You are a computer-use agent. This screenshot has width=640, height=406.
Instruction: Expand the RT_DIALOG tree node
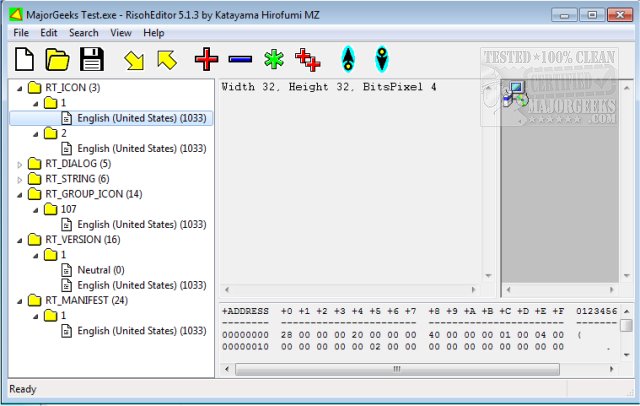(x=20, y=164)
